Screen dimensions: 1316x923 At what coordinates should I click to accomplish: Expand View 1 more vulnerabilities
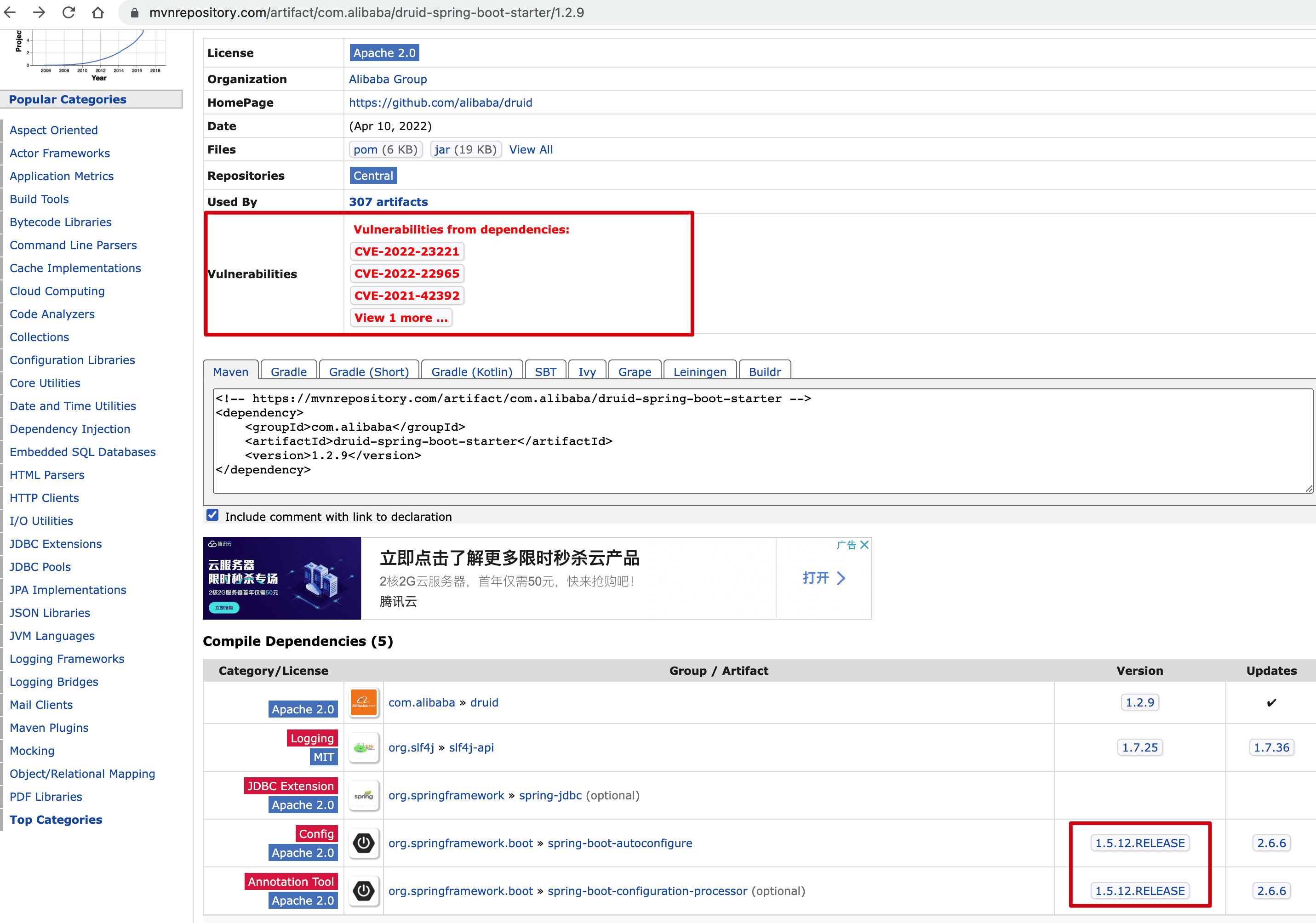(401, 318)
